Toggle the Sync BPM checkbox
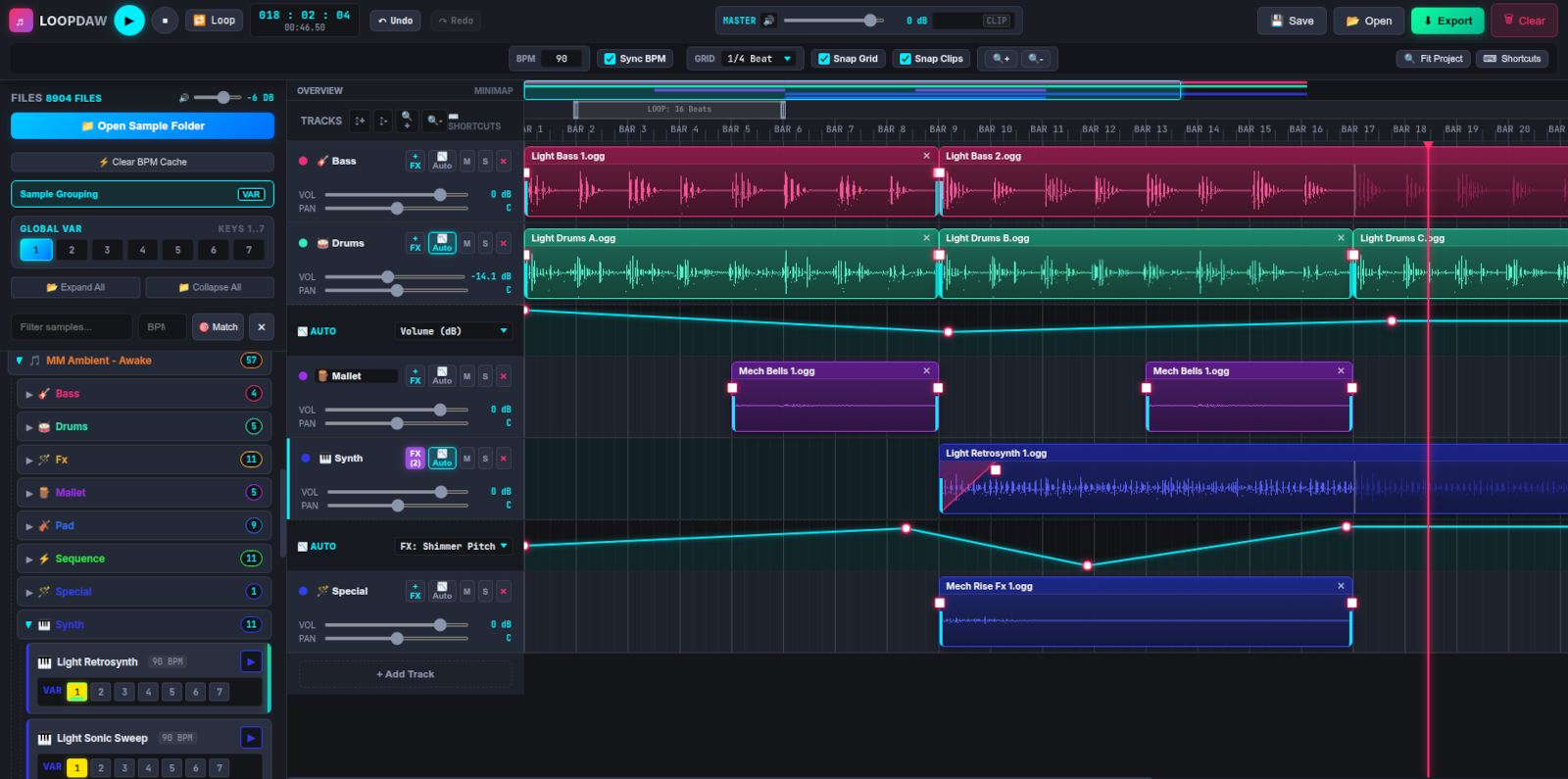Image resolution: width=1568 pixels, height=779 pixels. (x=610, y=59)
